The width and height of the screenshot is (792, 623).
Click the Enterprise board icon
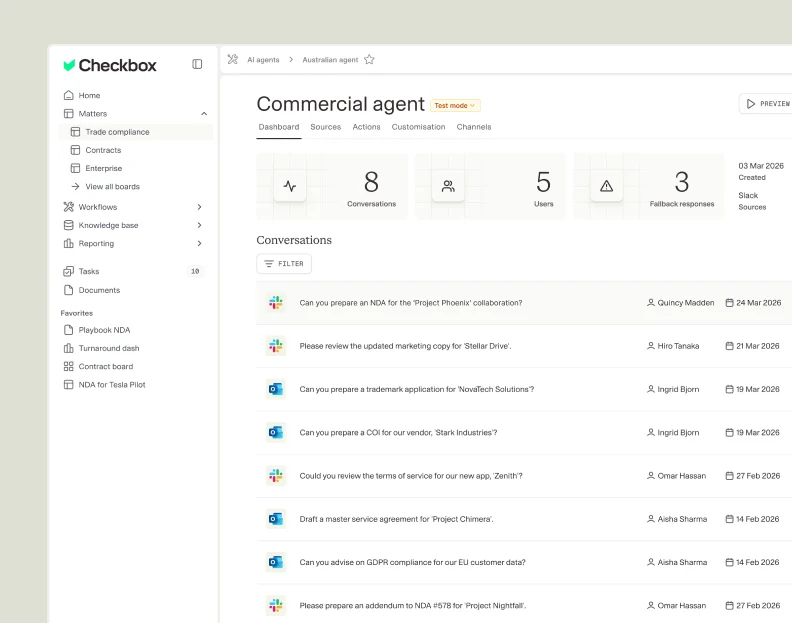pyautogui.click(x=75, y=168)
